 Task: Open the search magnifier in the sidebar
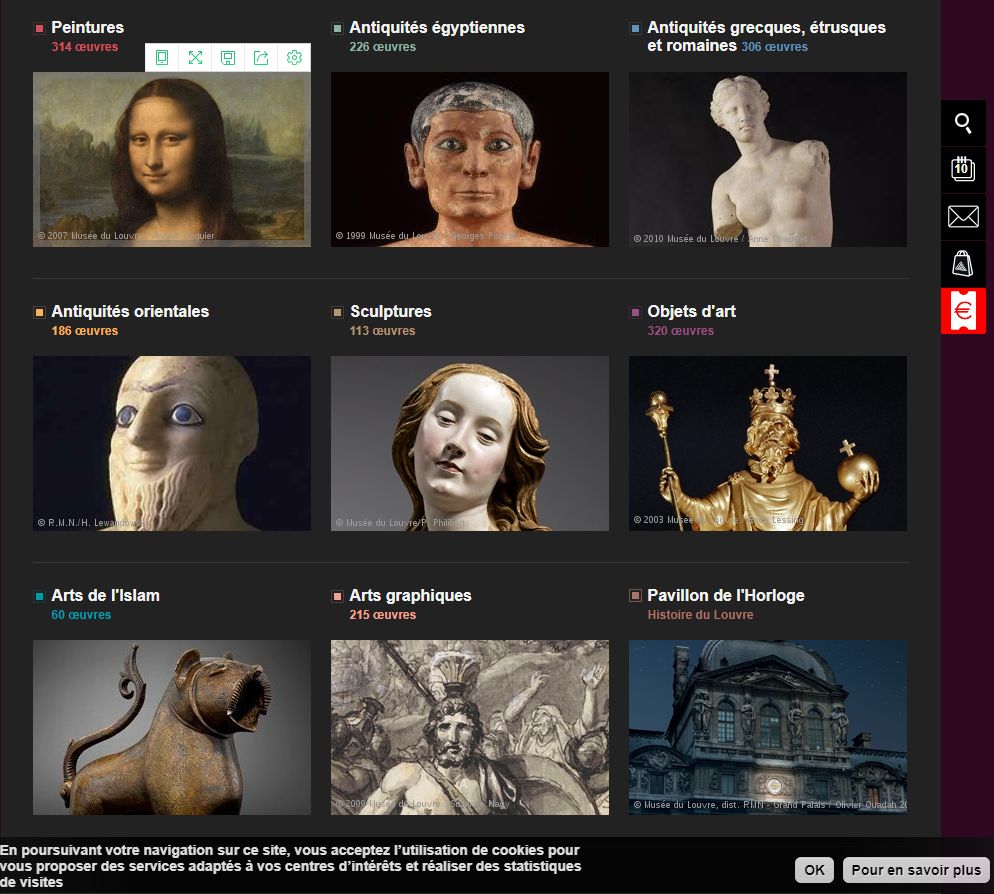tap(963, 123)
